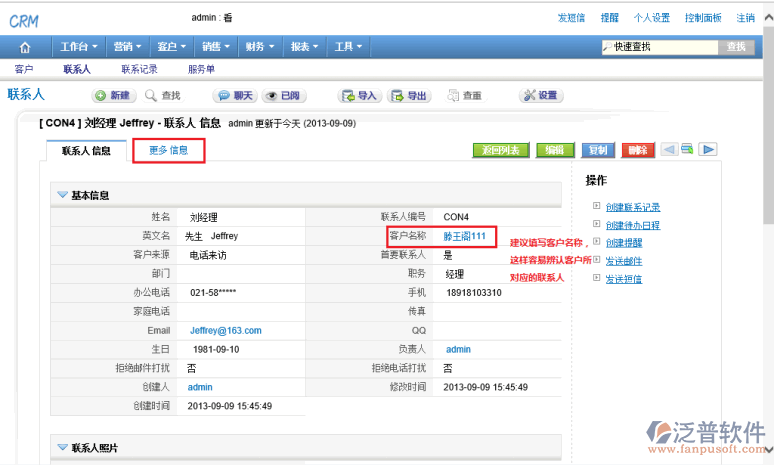Click the previous record arrow icon
This screenshot has width=776, height=465.
point(667,149)
